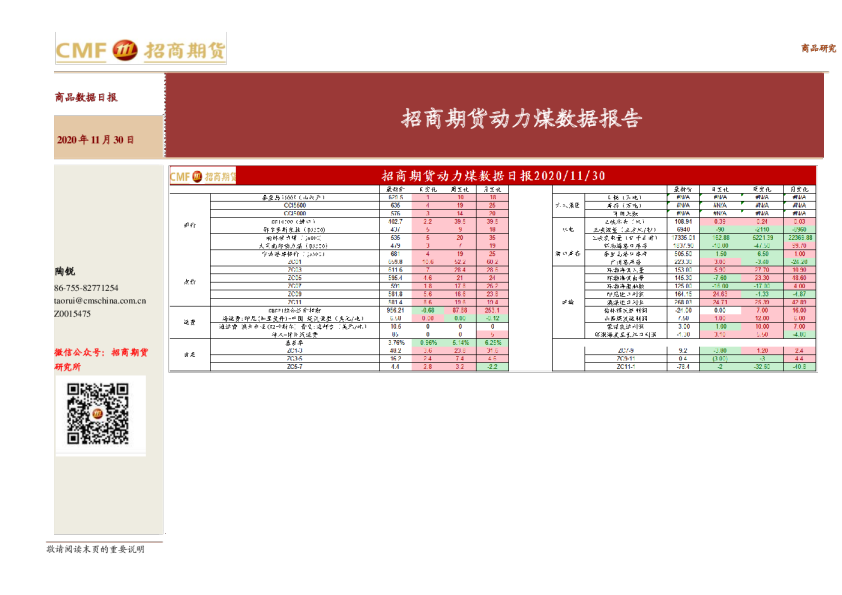
Task: Click the WeChat QR code image
Action: (x=98, y=414)
